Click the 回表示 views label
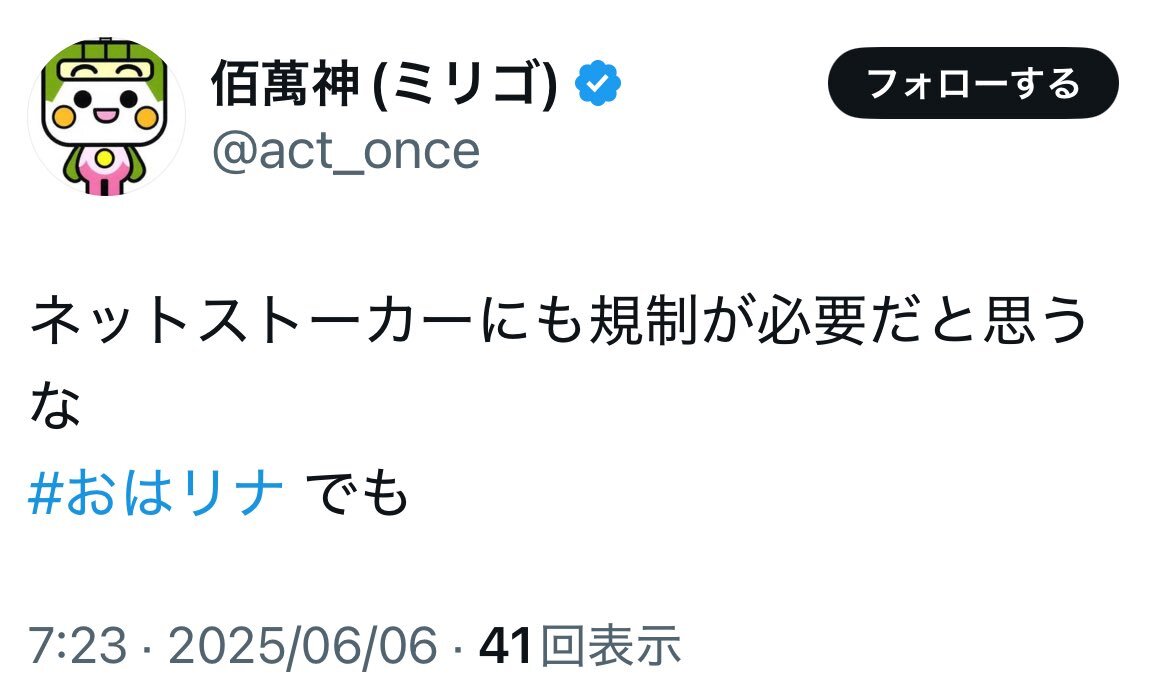 (610, 645)
